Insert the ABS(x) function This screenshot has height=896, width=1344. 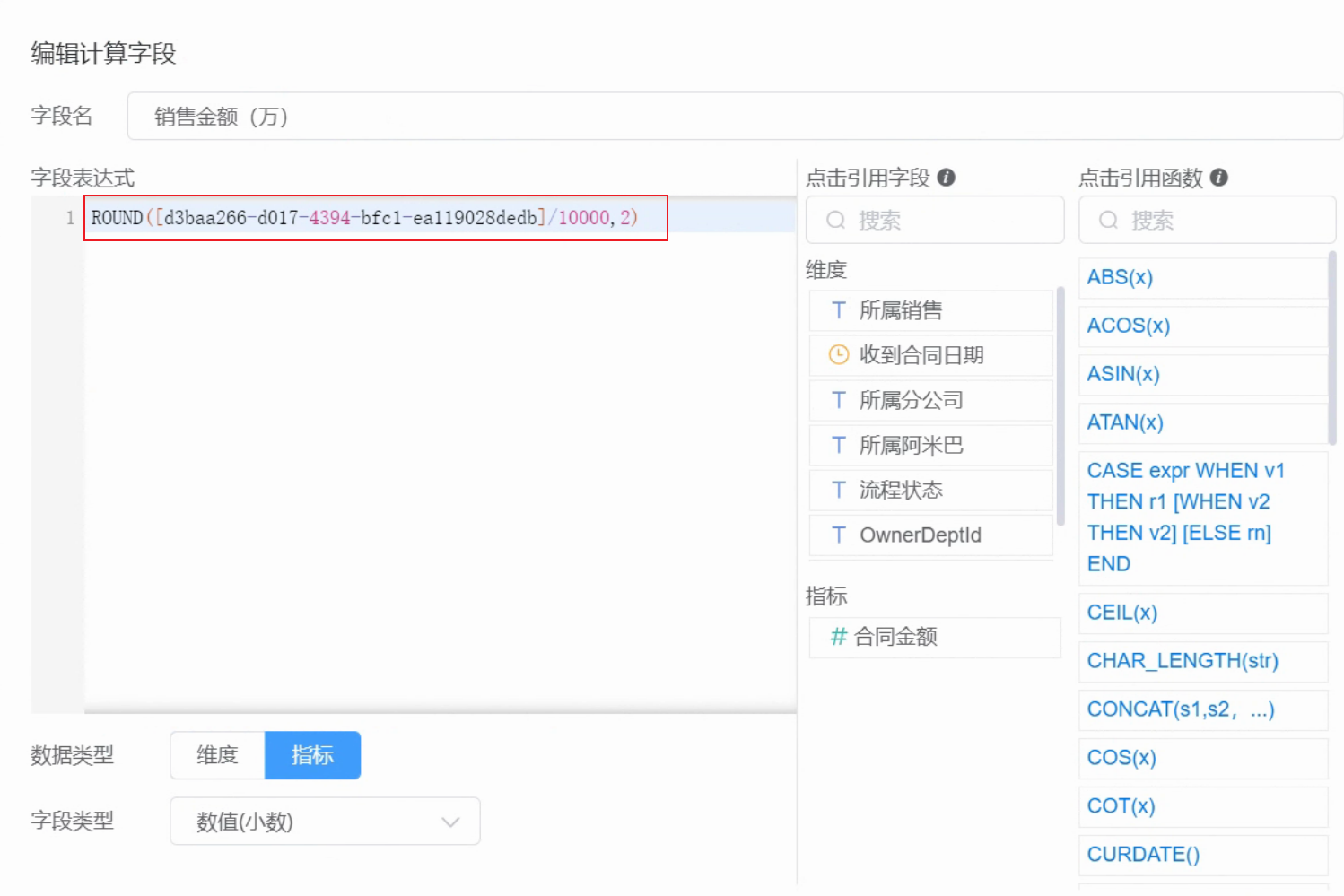pyautogui.click(x=1203, y=277)
